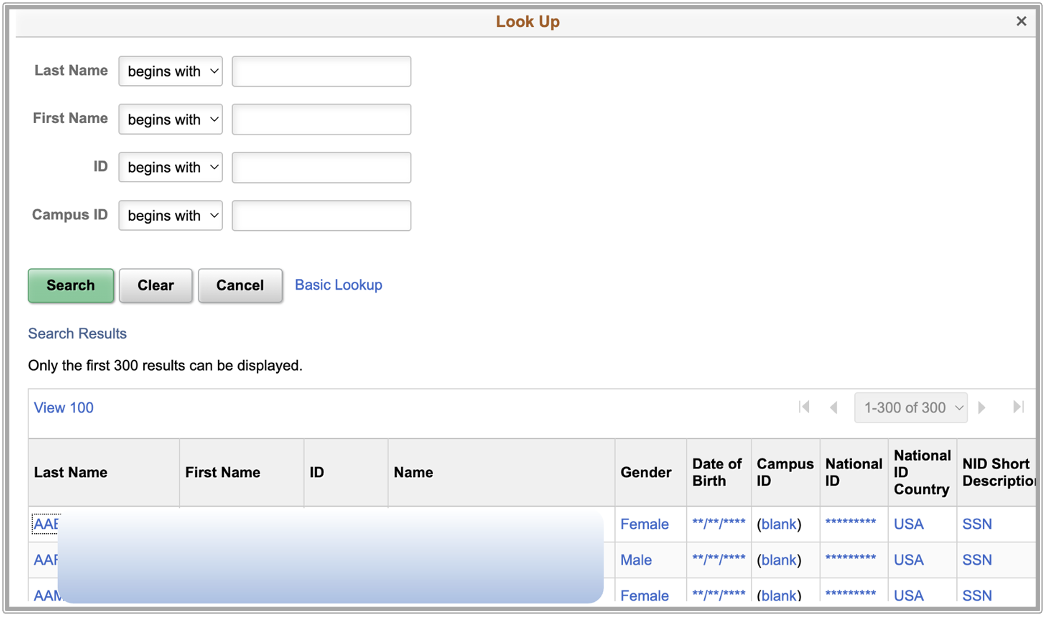Expand the Campus ID operator dropdown

coord(171,216)
